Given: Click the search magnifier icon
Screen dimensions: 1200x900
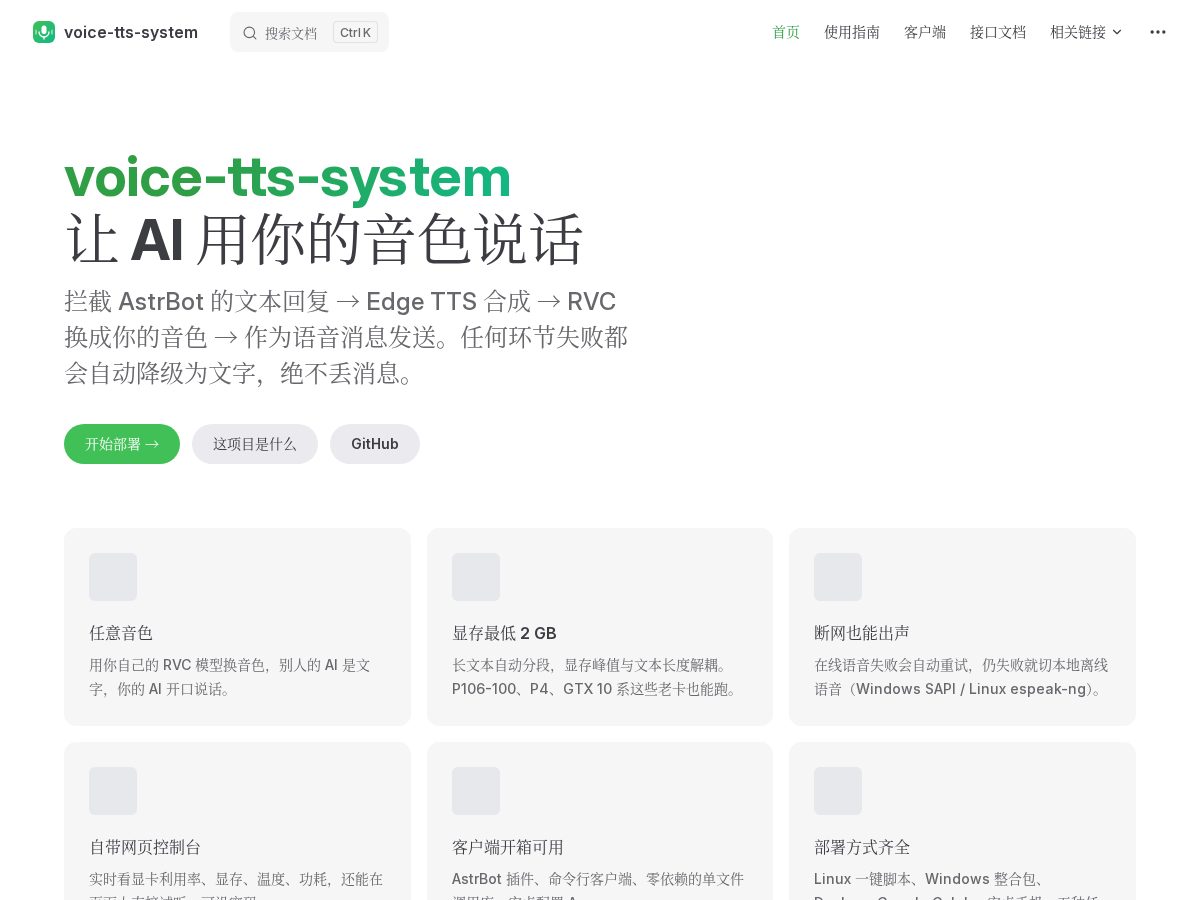Looking at the screenshot, I should pyautogui.click(x=250, y=33).
